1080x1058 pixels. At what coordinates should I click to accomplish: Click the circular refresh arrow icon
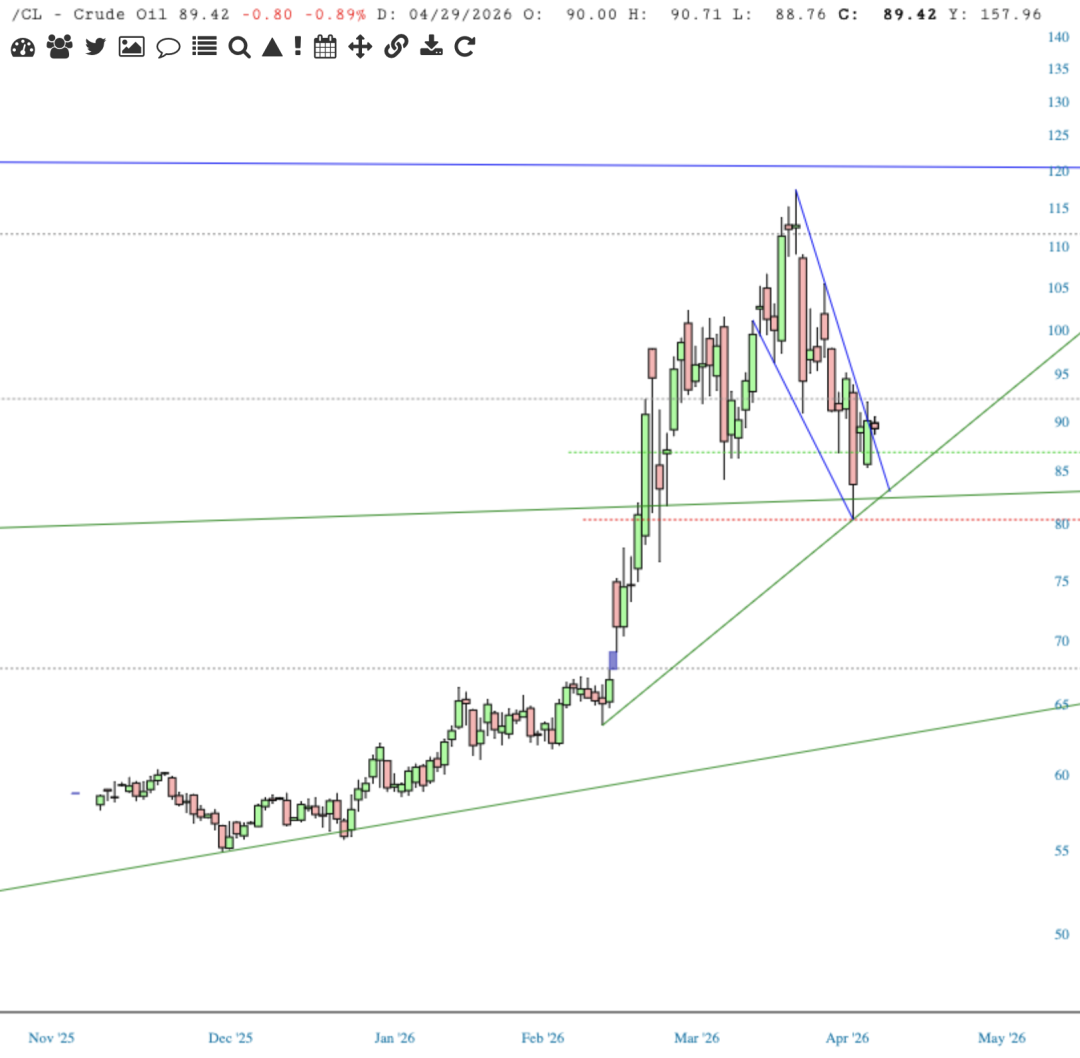pos(465,47)
